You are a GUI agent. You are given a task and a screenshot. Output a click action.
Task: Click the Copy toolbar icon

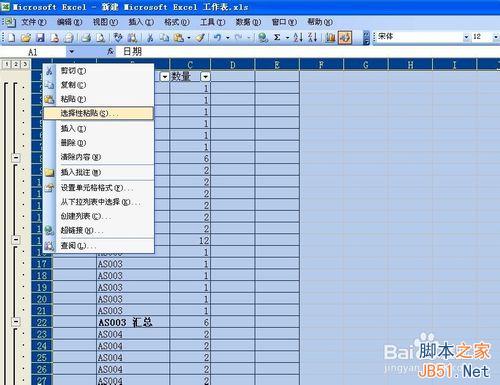(164, 38)
